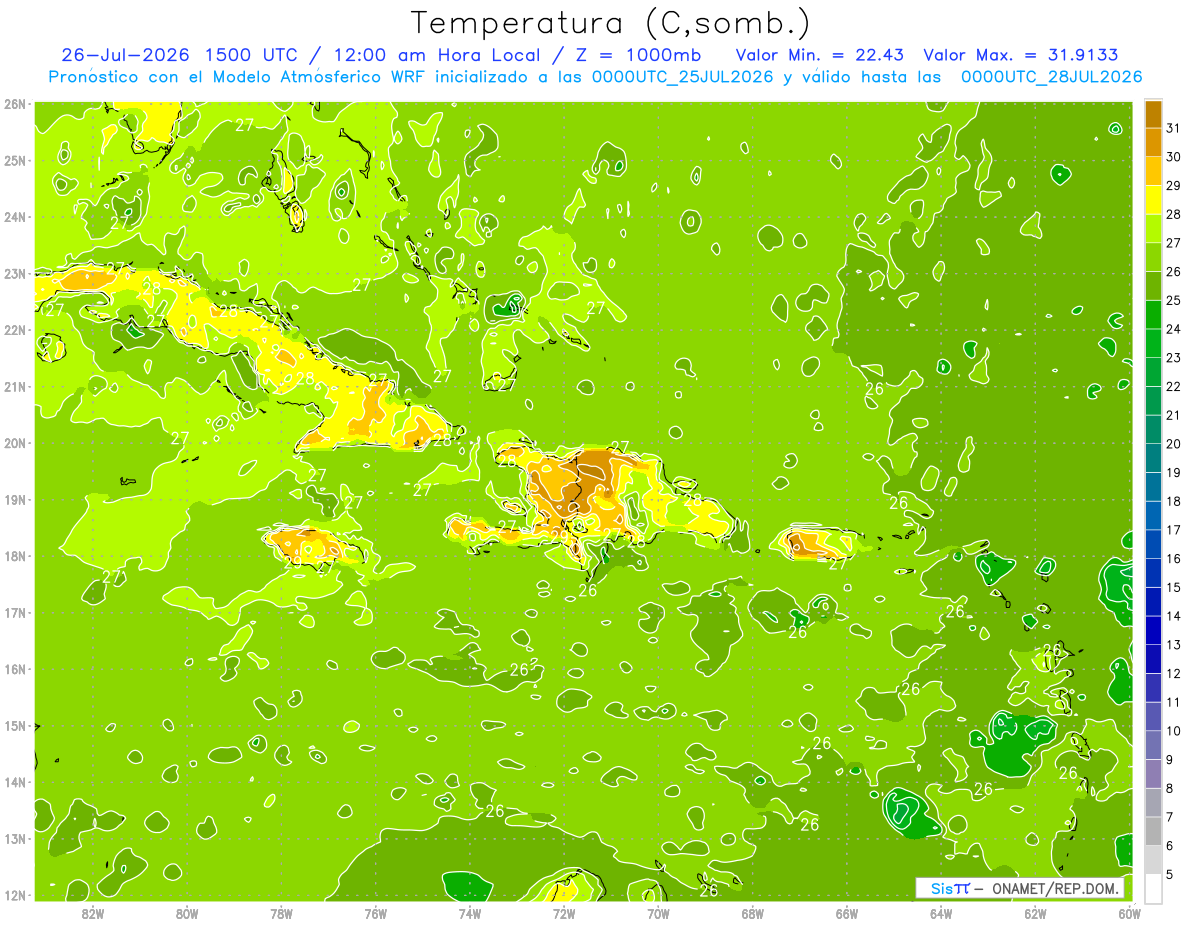Click the Temperatura (C,somb.) map title

pos(611,23)
